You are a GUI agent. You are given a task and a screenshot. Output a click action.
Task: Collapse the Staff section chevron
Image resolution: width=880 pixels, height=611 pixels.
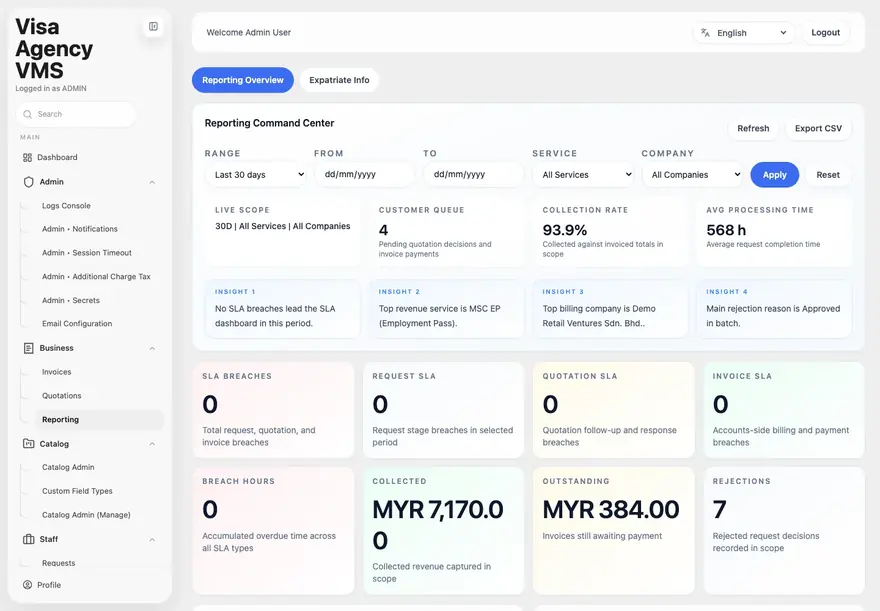pyautogui.click(x=152, y=540)
